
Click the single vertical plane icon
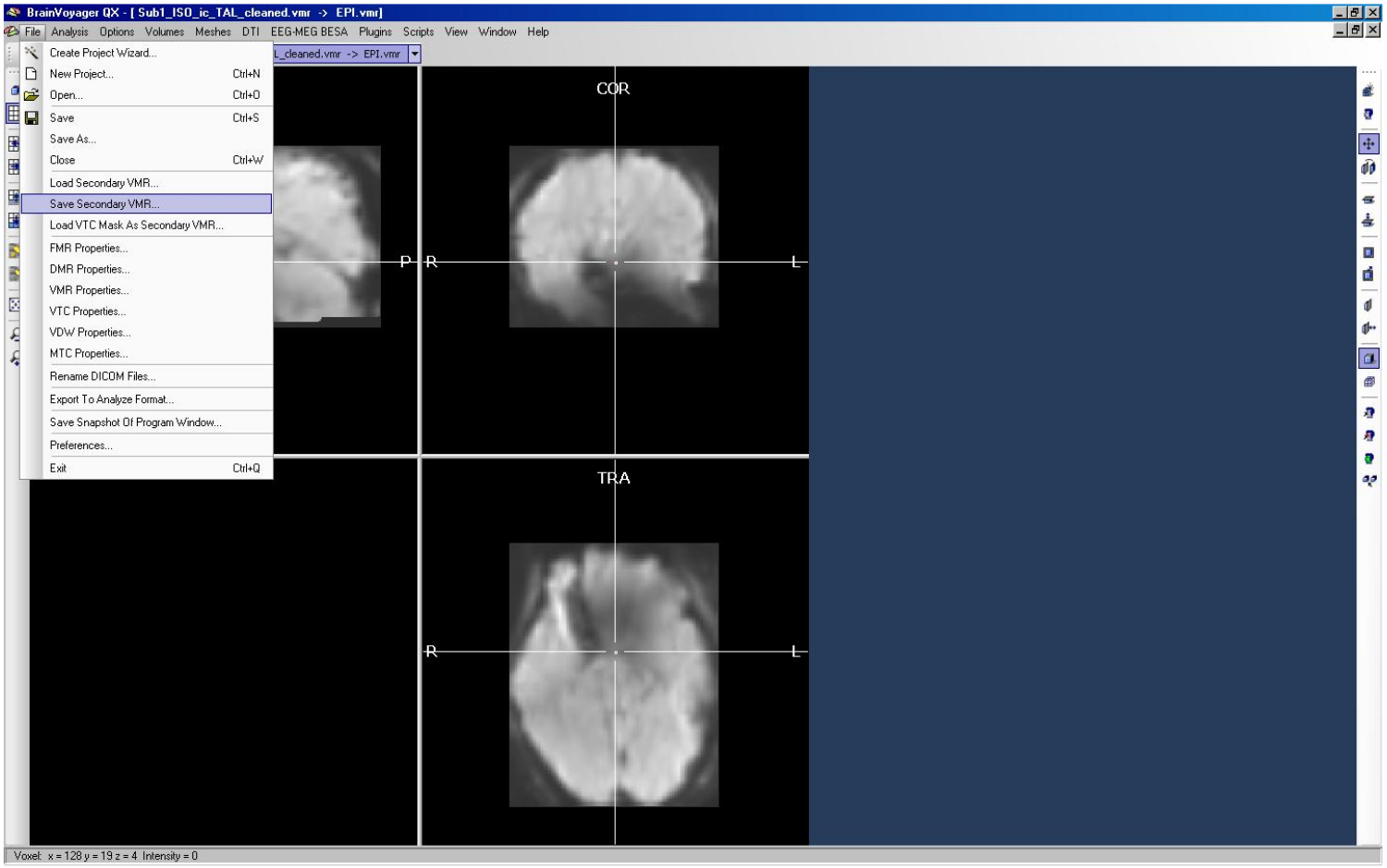[1369, 305]
